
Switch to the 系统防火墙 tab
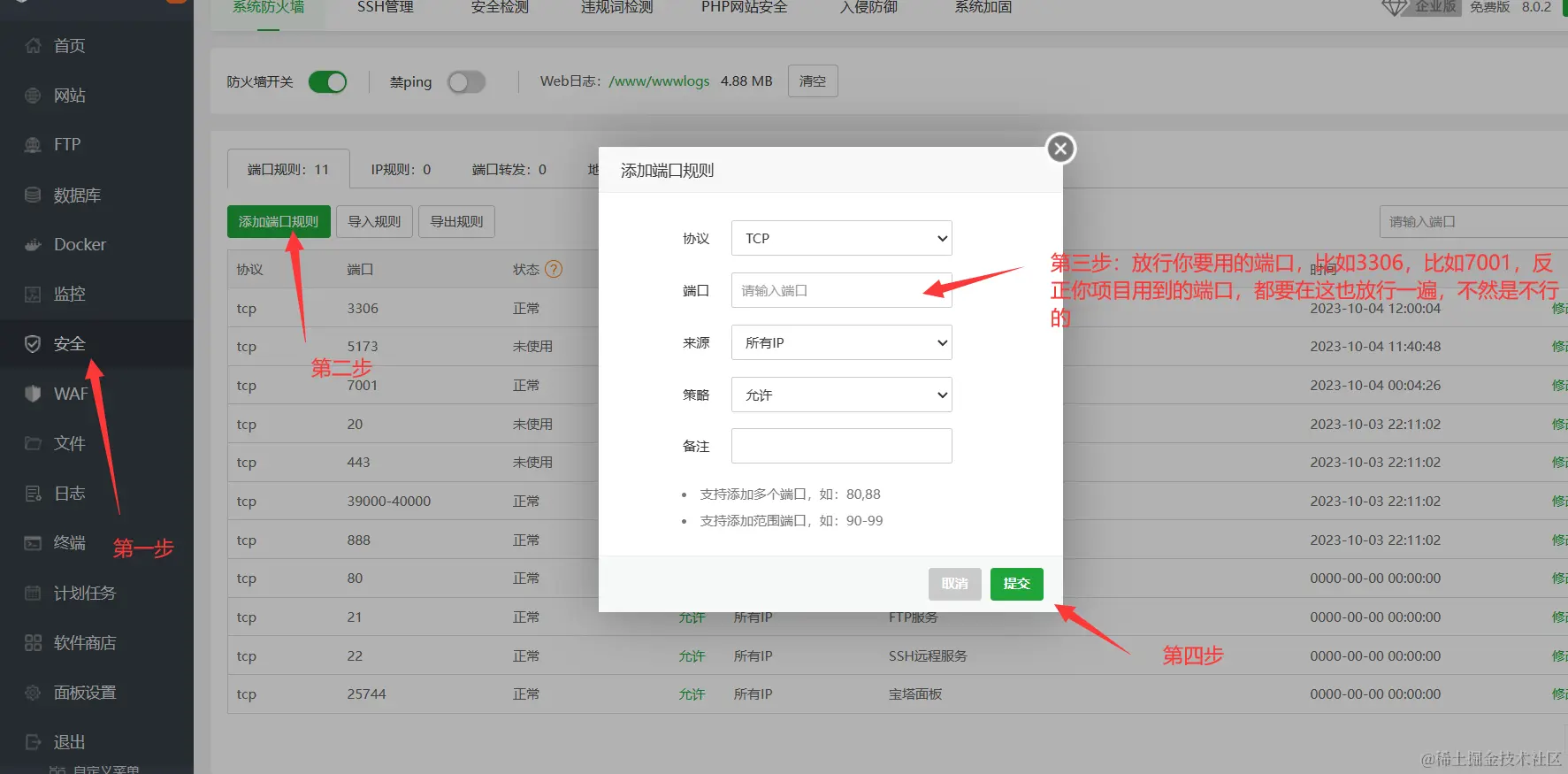(268, 8)
